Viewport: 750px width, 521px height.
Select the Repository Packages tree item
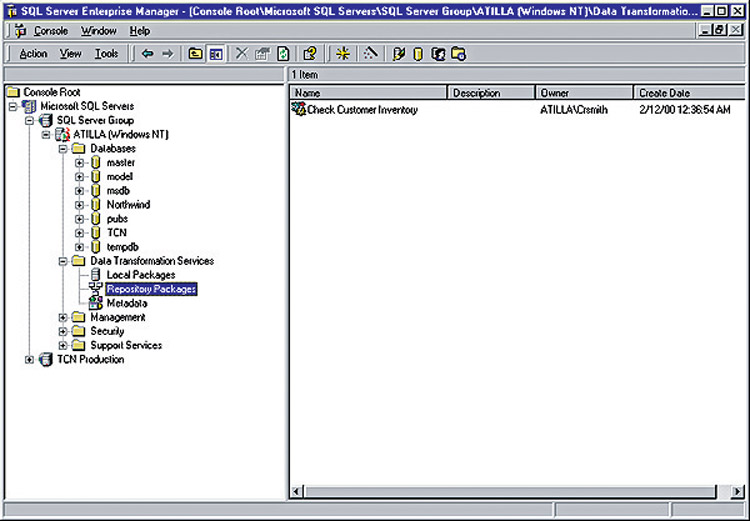pos(151,289)
